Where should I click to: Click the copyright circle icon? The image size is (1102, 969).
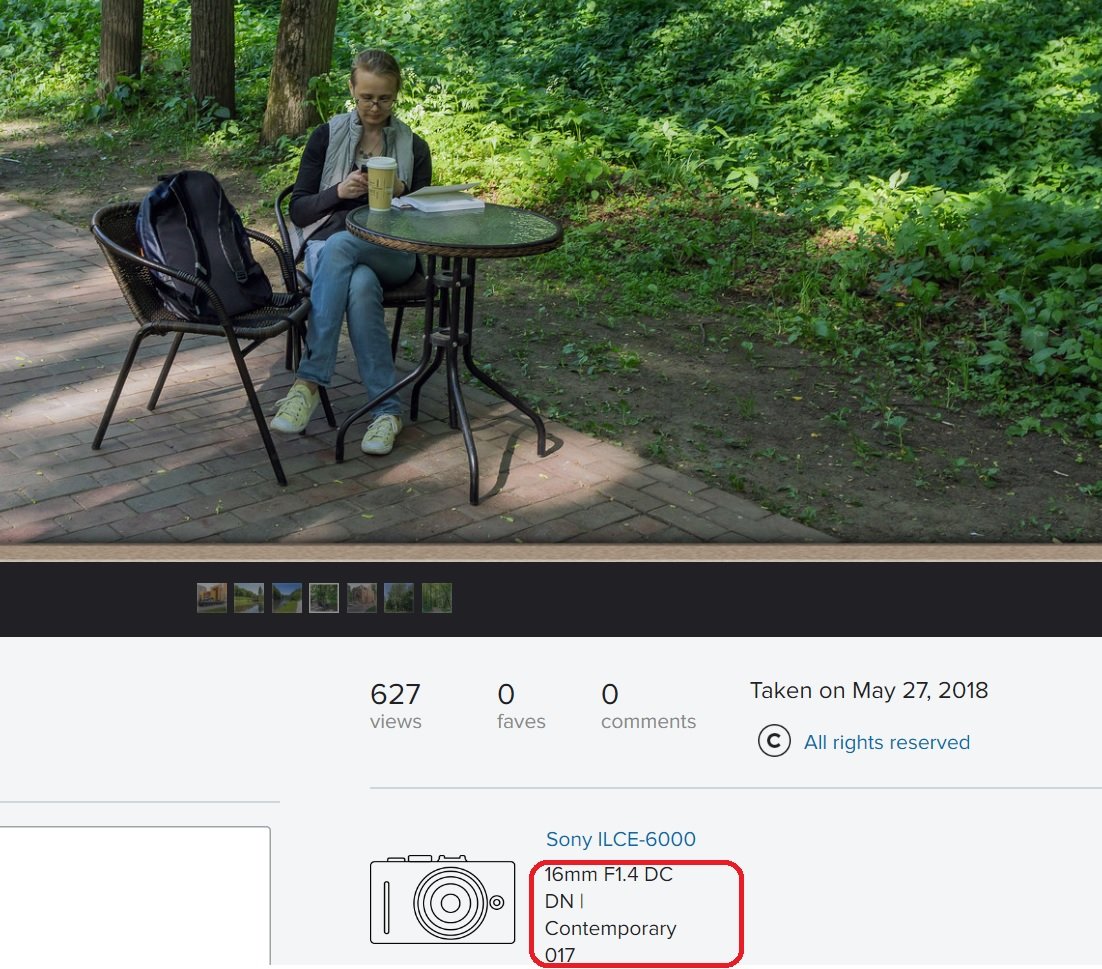774,742
